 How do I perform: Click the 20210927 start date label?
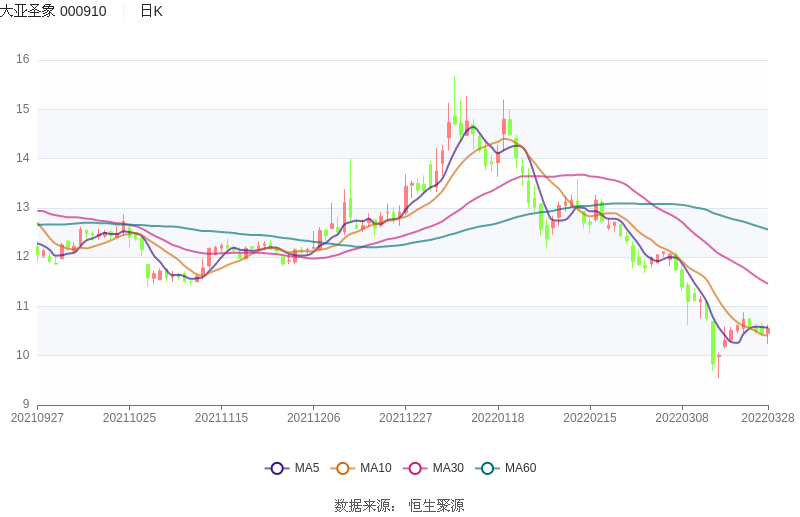point(37,418)
